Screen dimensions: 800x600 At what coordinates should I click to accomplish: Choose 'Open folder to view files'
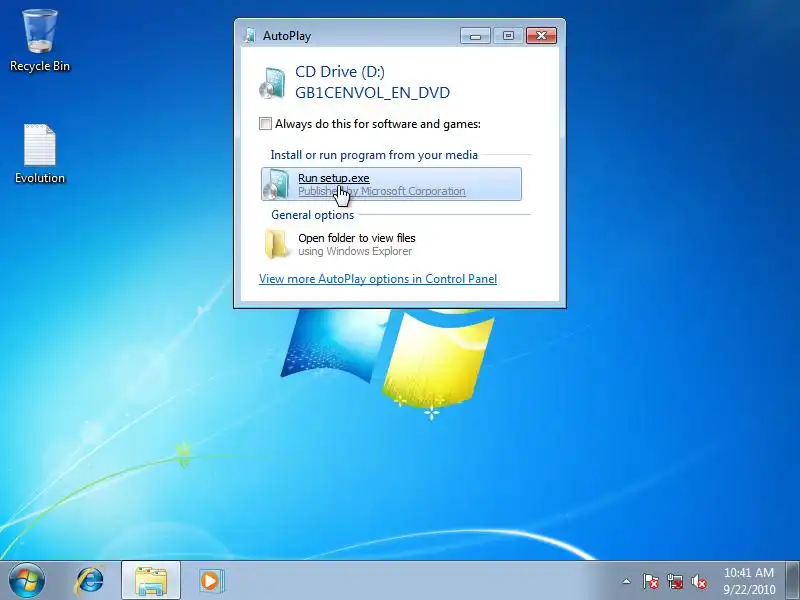point(391,244)
